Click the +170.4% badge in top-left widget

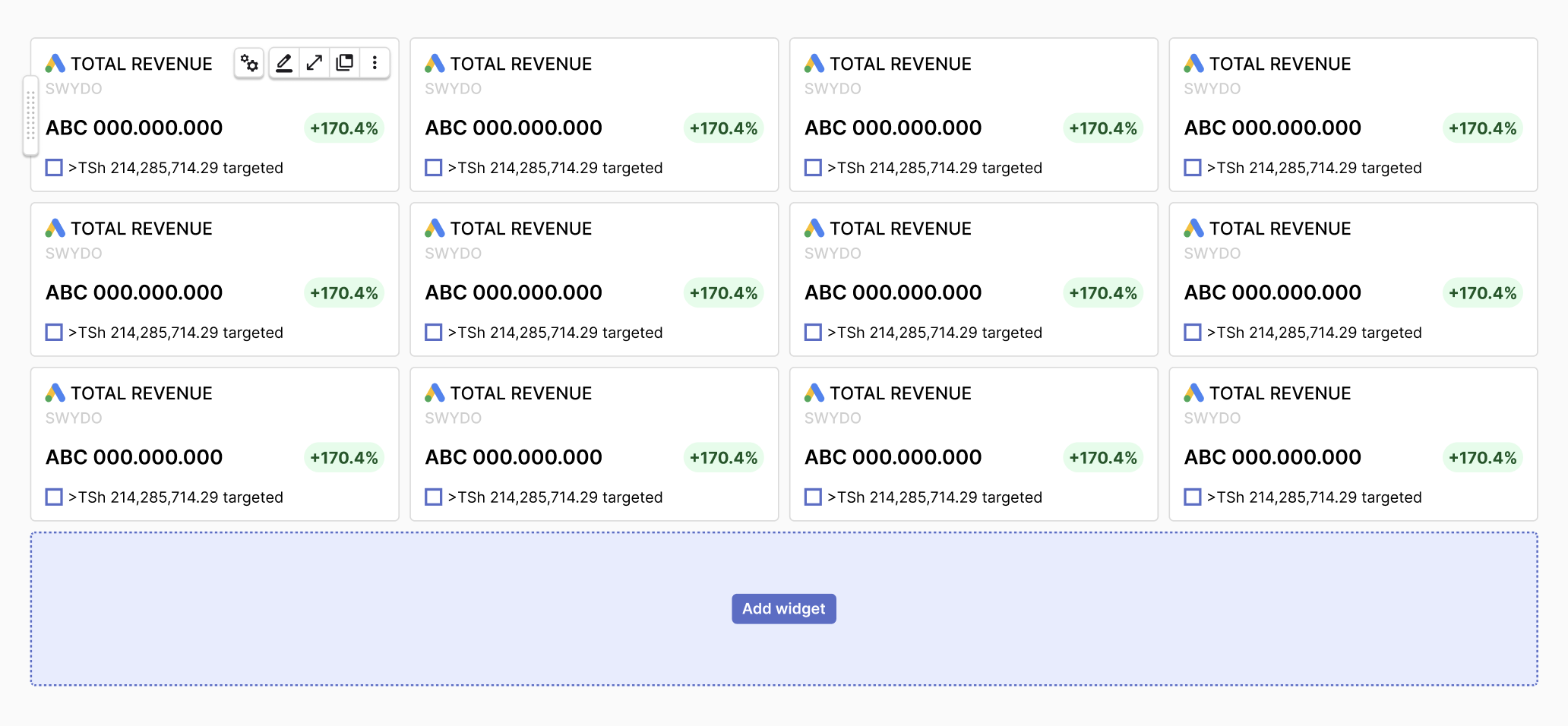pos(344,128)
